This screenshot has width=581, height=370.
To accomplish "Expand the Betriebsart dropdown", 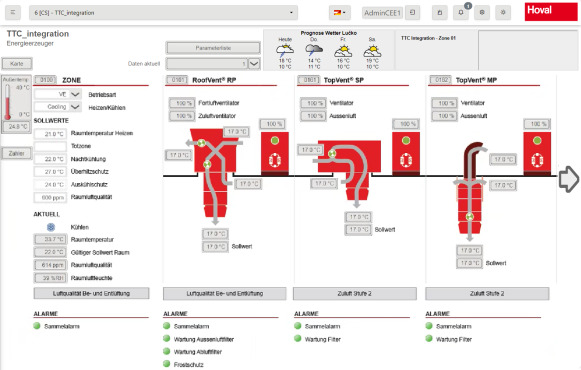I will coord(75,94).
